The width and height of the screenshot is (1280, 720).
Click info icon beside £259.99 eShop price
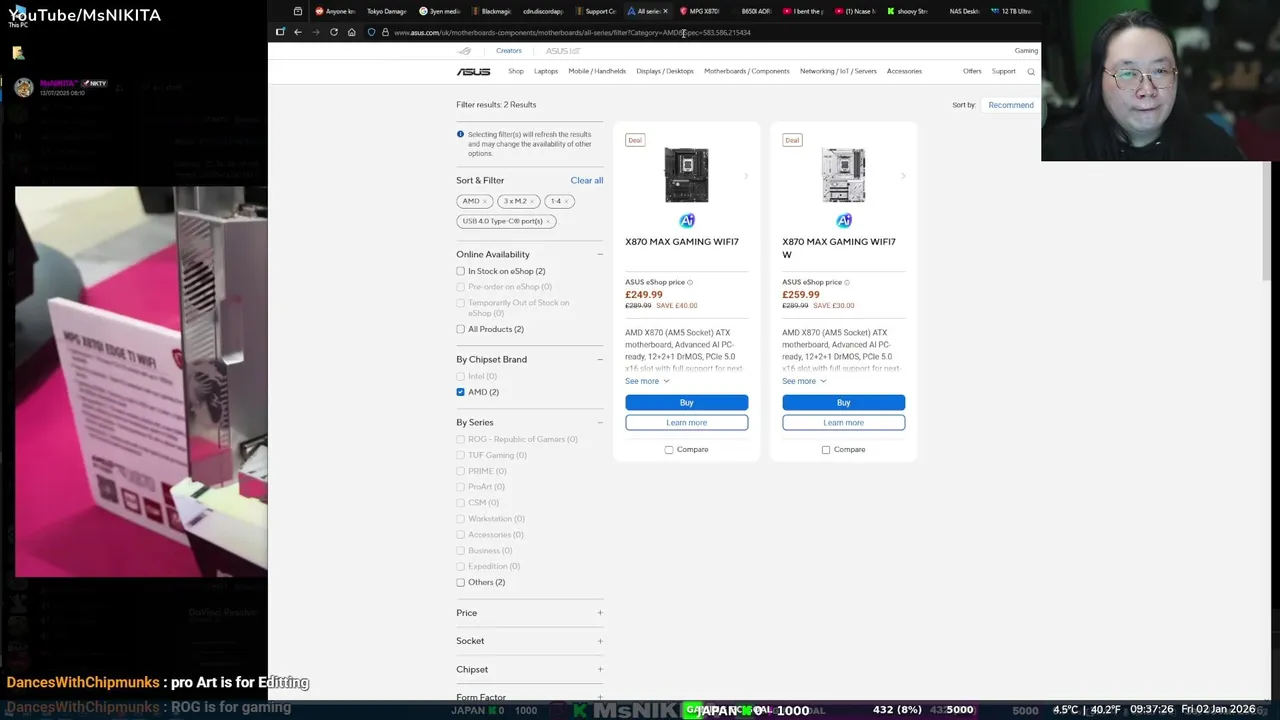tap(847, 282)
